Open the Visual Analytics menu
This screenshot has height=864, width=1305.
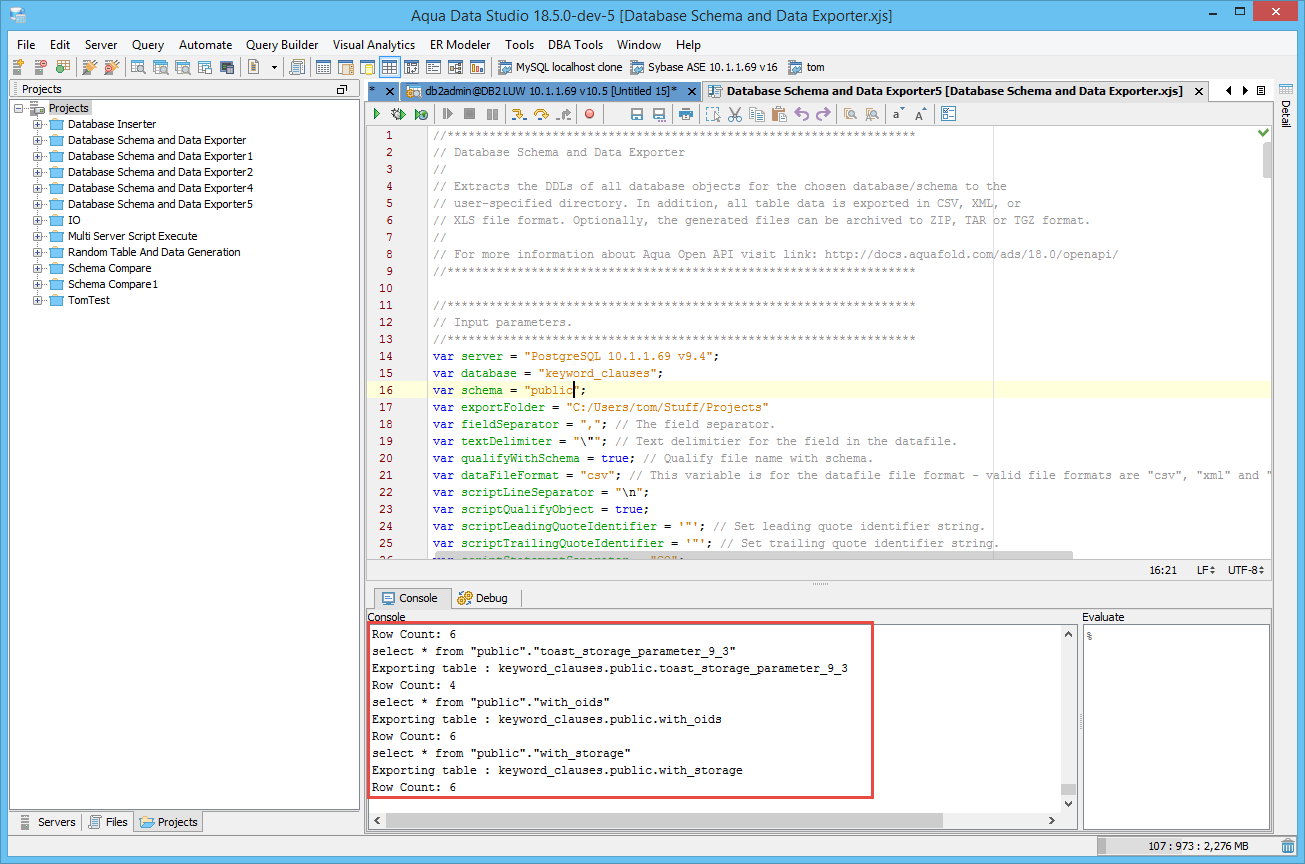tap(373, 45)
